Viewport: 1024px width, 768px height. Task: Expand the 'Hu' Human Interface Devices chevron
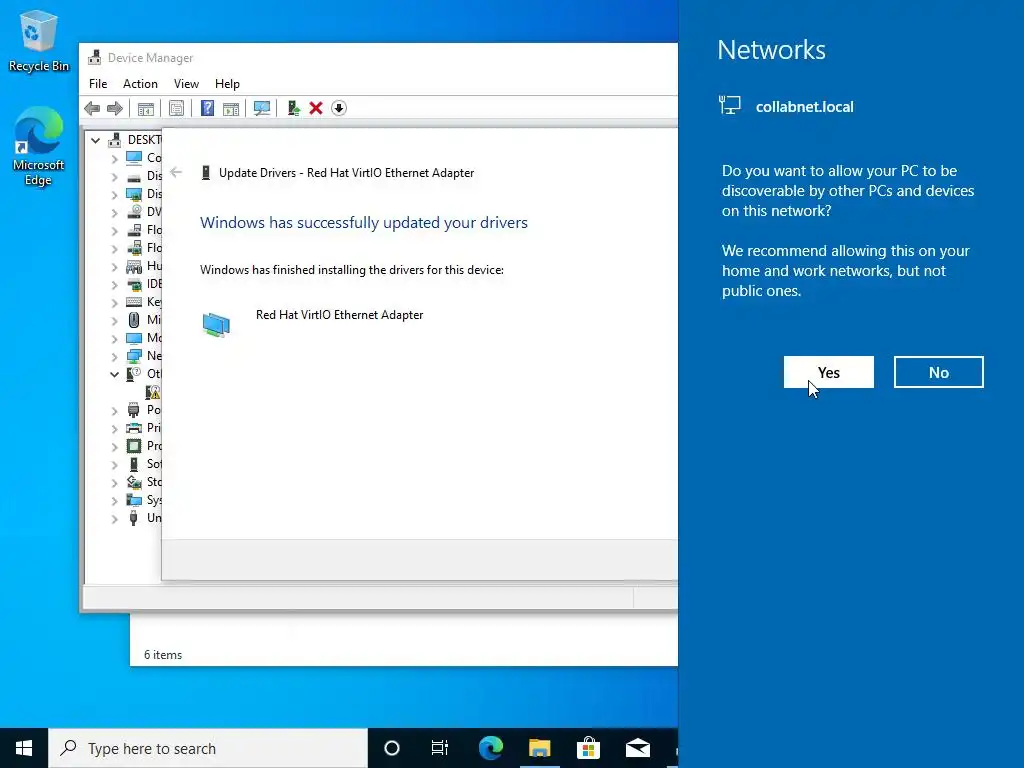115,266
